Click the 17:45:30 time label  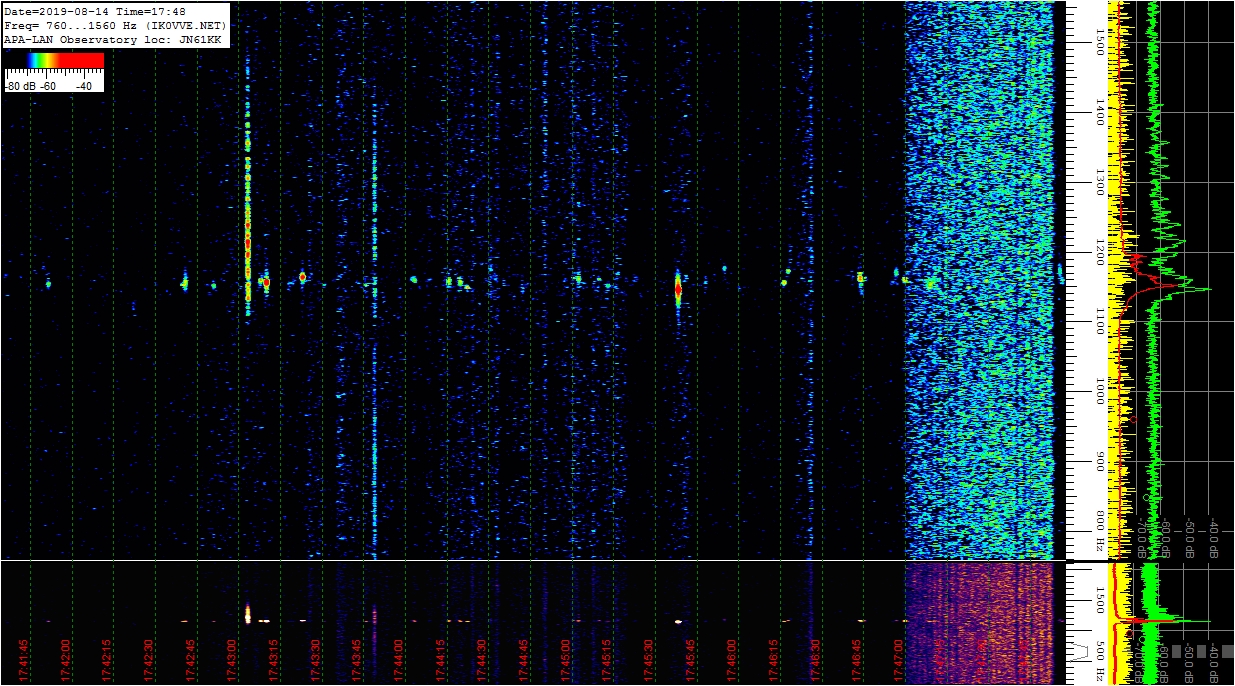(648, 661)
